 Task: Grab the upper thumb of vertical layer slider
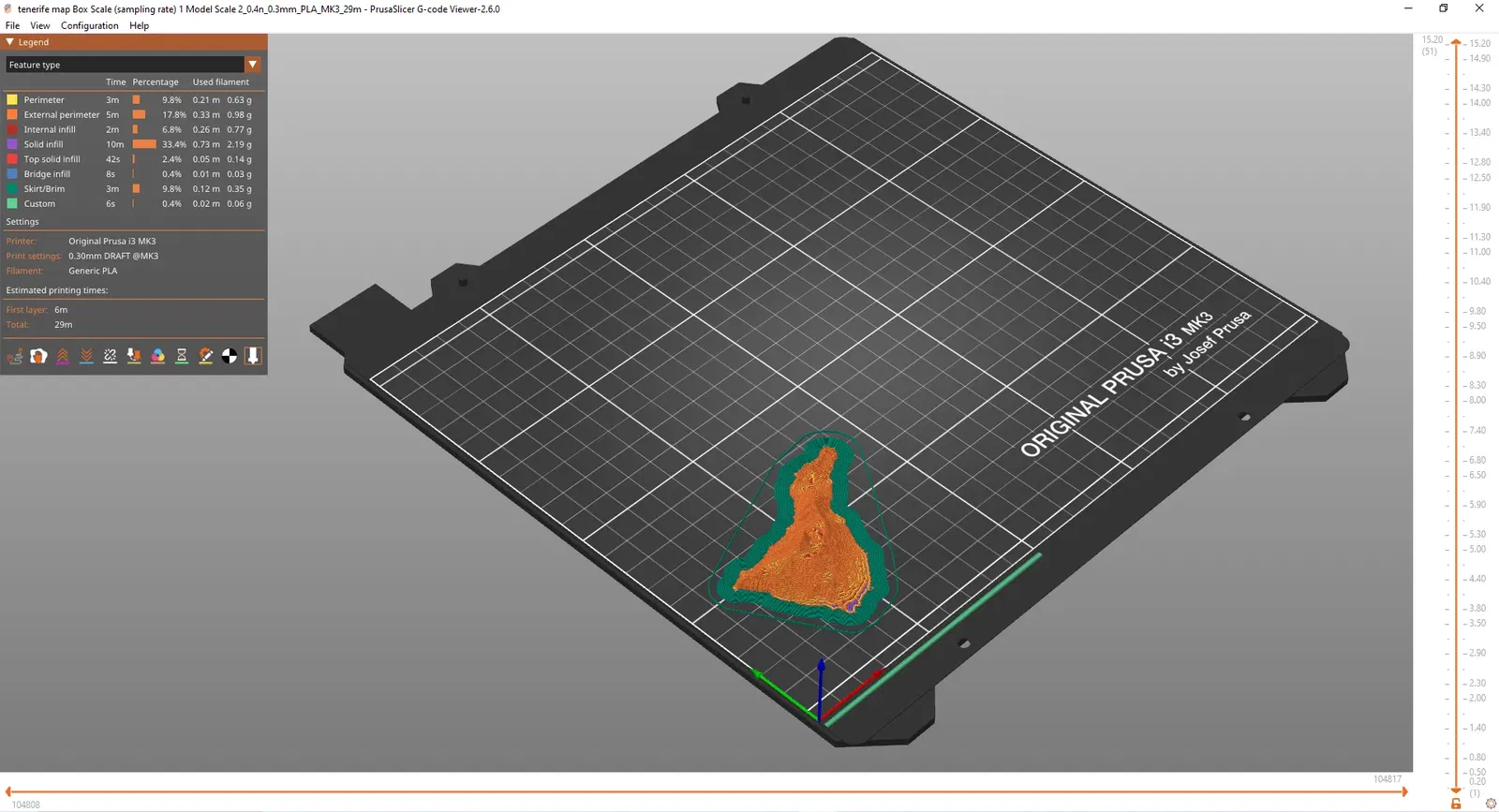coord(1456,42)
